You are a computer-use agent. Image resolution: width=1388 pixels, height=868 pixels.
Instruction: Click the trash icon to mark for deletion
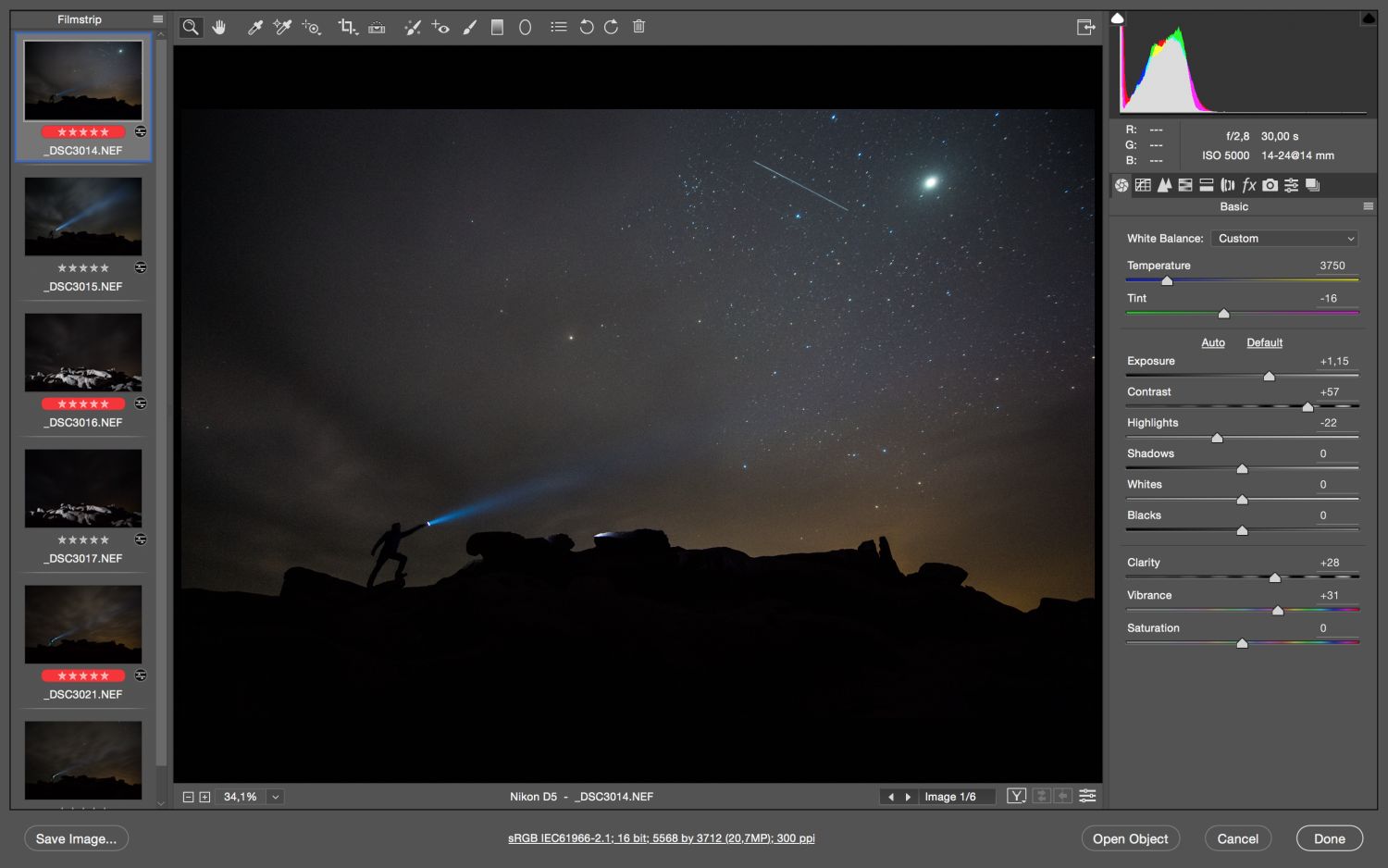click(x=638, y=27)
